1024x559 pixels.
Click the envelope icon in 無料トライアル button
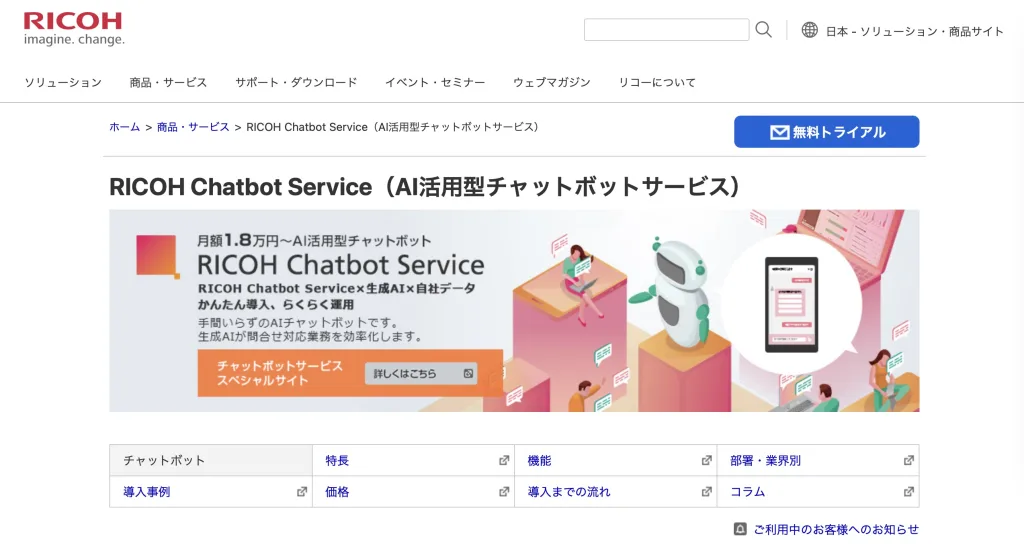779,133
